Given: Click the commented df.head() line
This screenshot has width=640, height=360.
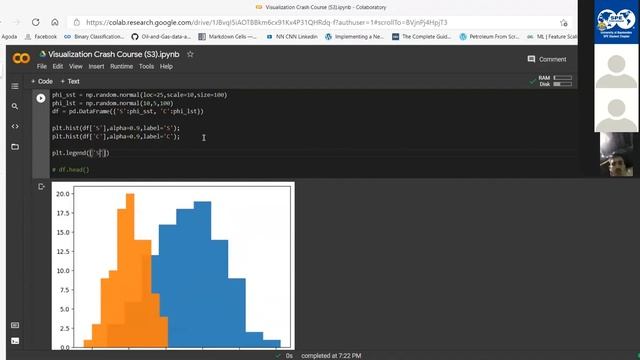Looking at the screenshot, I should (71, 169).
